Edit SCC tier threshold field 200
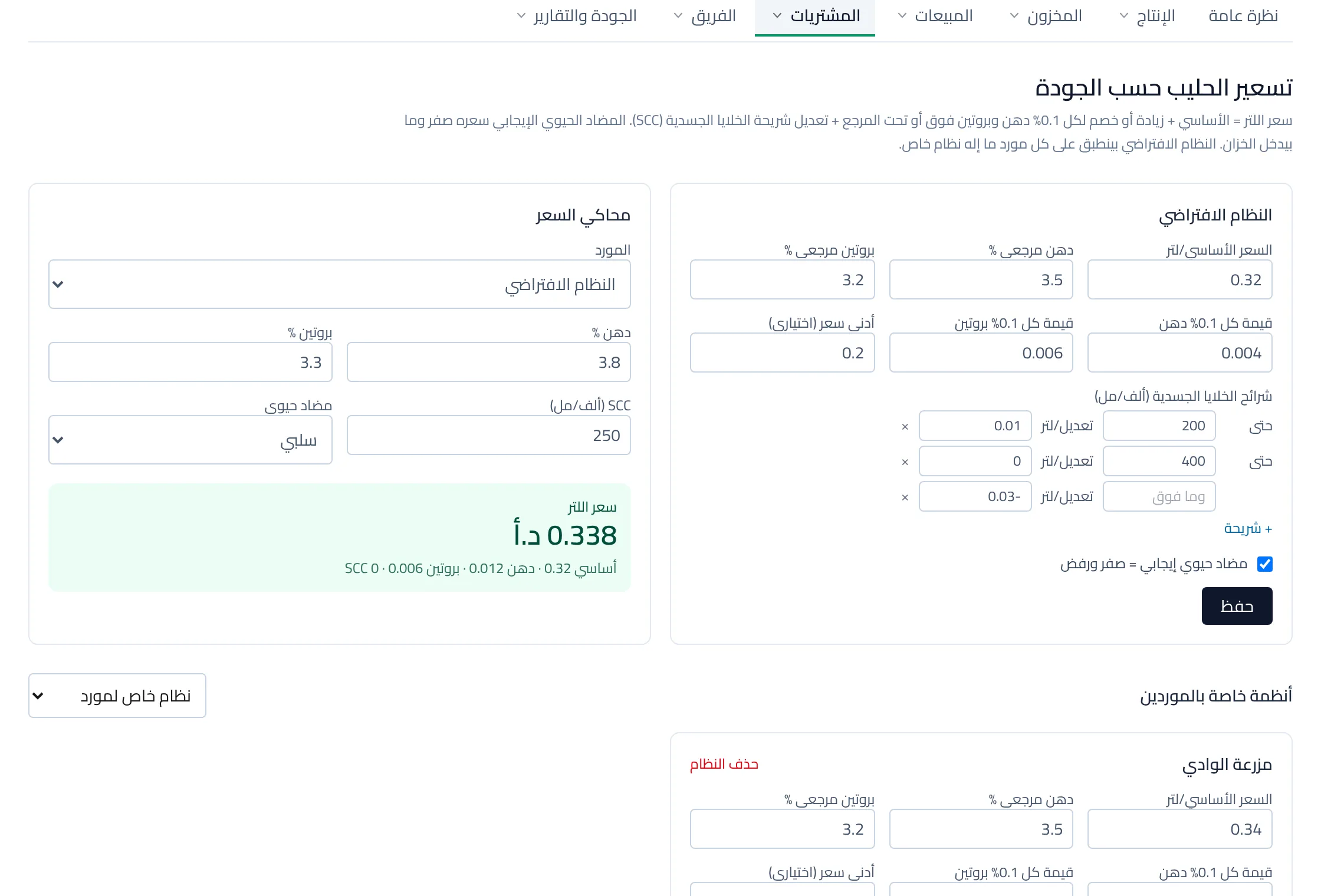The image size is (1321, 896). coord(1159,426)
